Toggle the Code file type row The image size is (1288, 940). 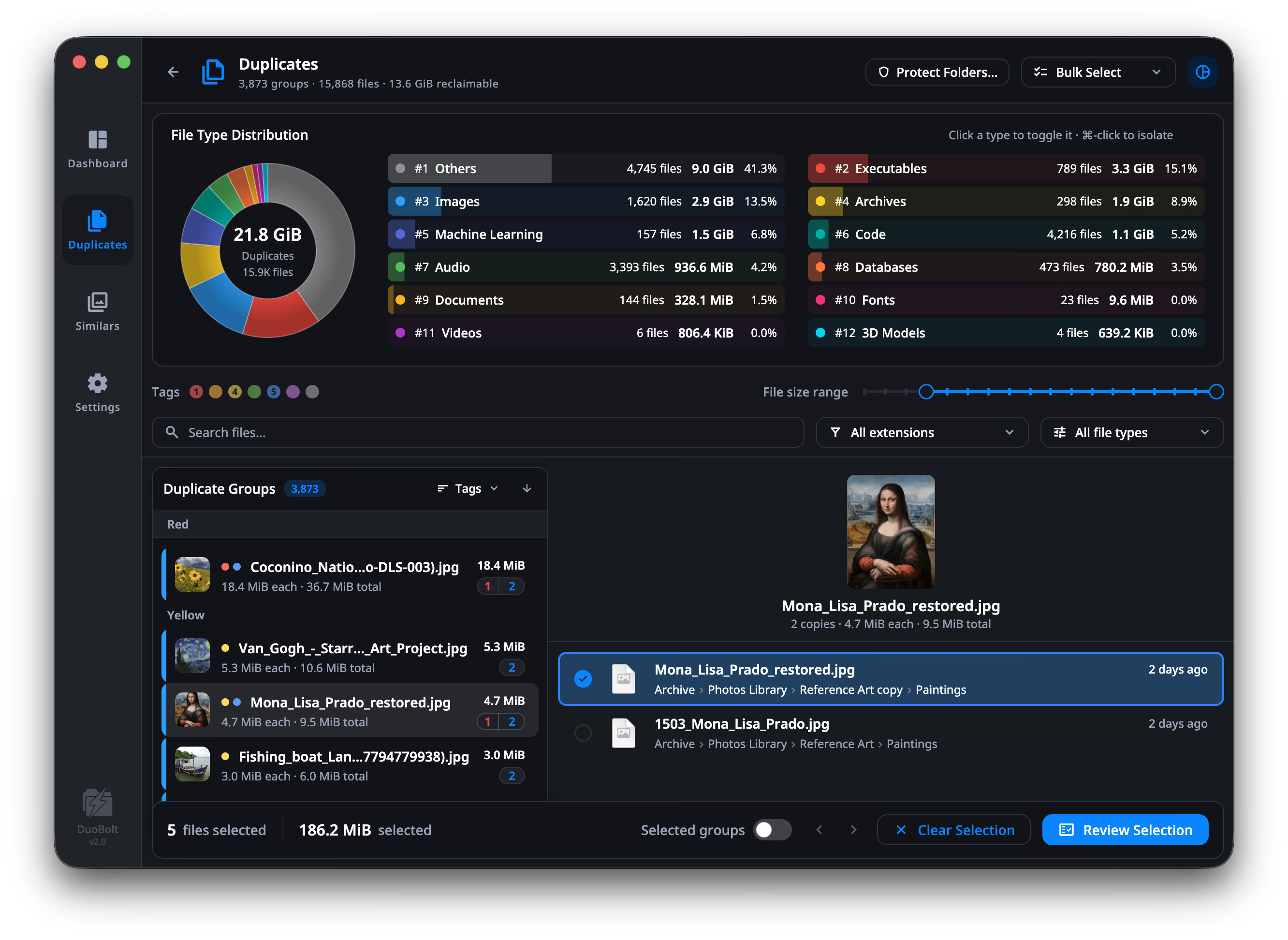[1006, 235]
